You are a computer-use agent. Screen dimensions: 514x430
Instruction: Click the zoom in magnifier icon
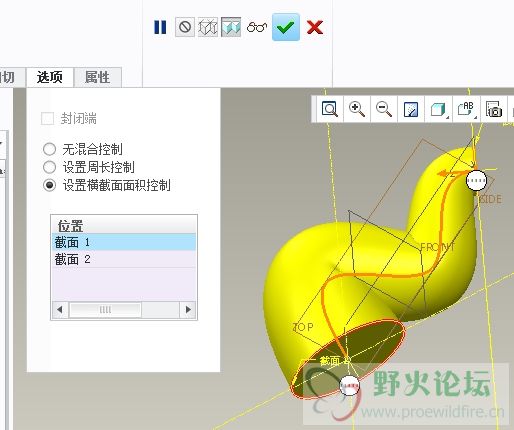tap(357, 109)
